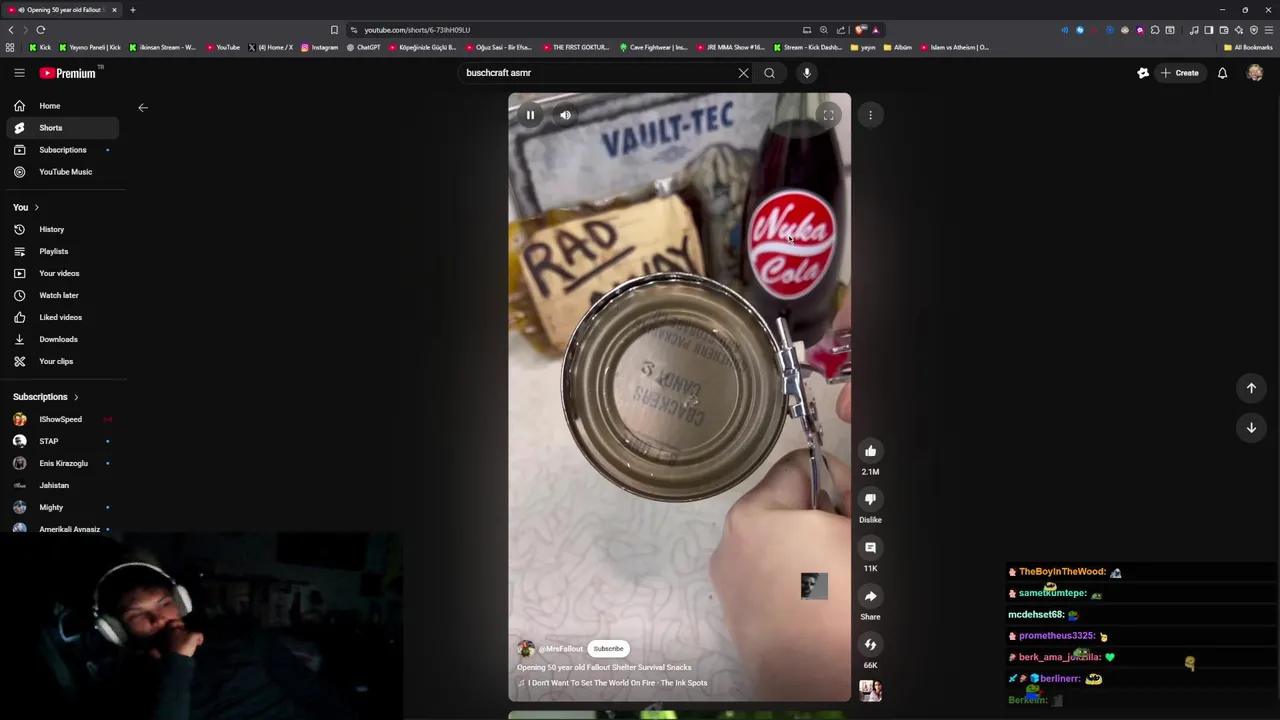This screenshot has height=720, width=1280.
Task: Open the Instagram bookmark
Action: tap(319, 47)
